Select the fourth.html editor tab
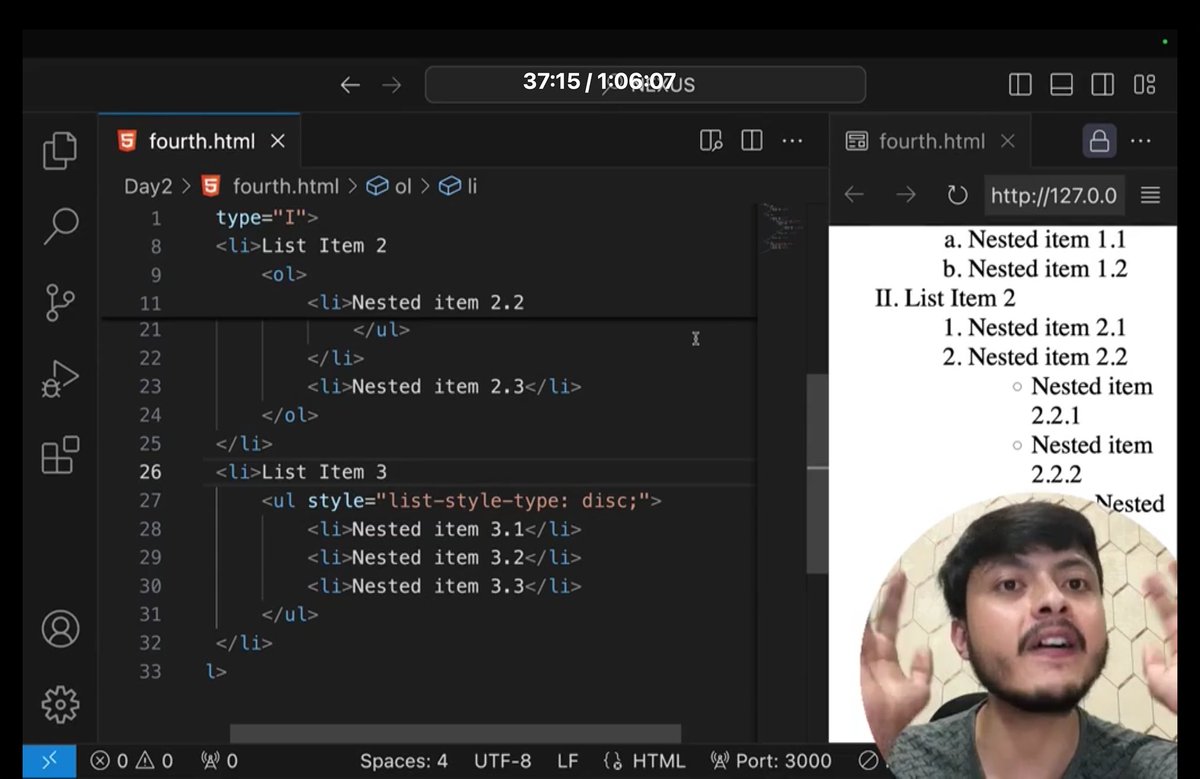Image resolution: width=1200 pixels, height=779 pixels. click(200, 141)
